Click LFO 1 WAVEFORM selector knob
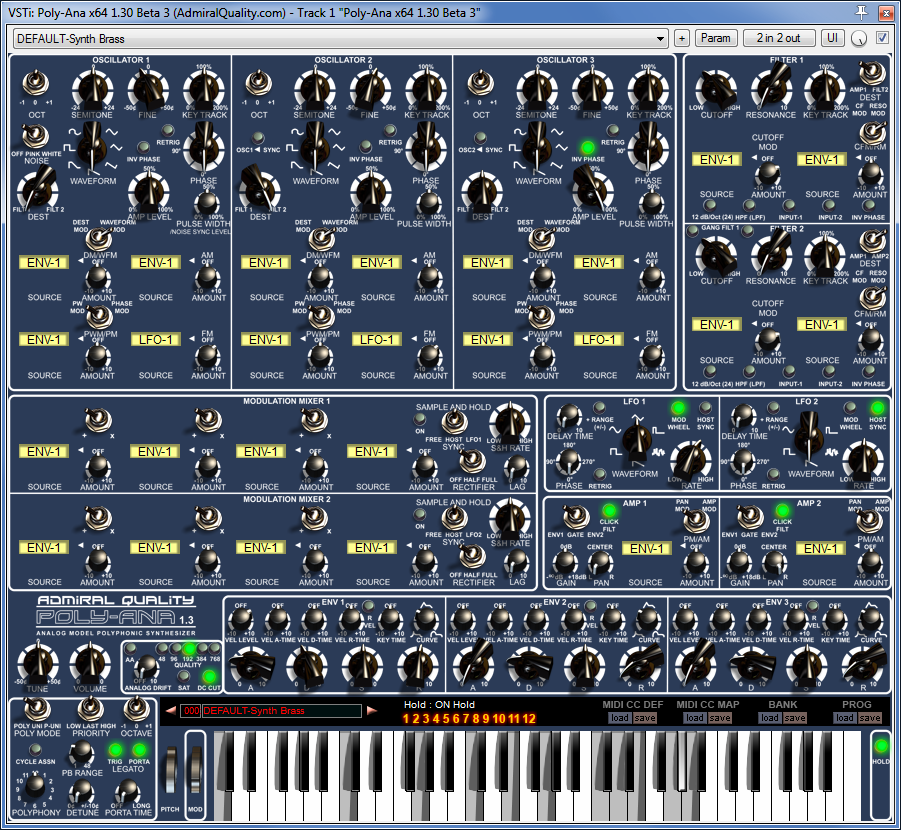 click(636, 441)
